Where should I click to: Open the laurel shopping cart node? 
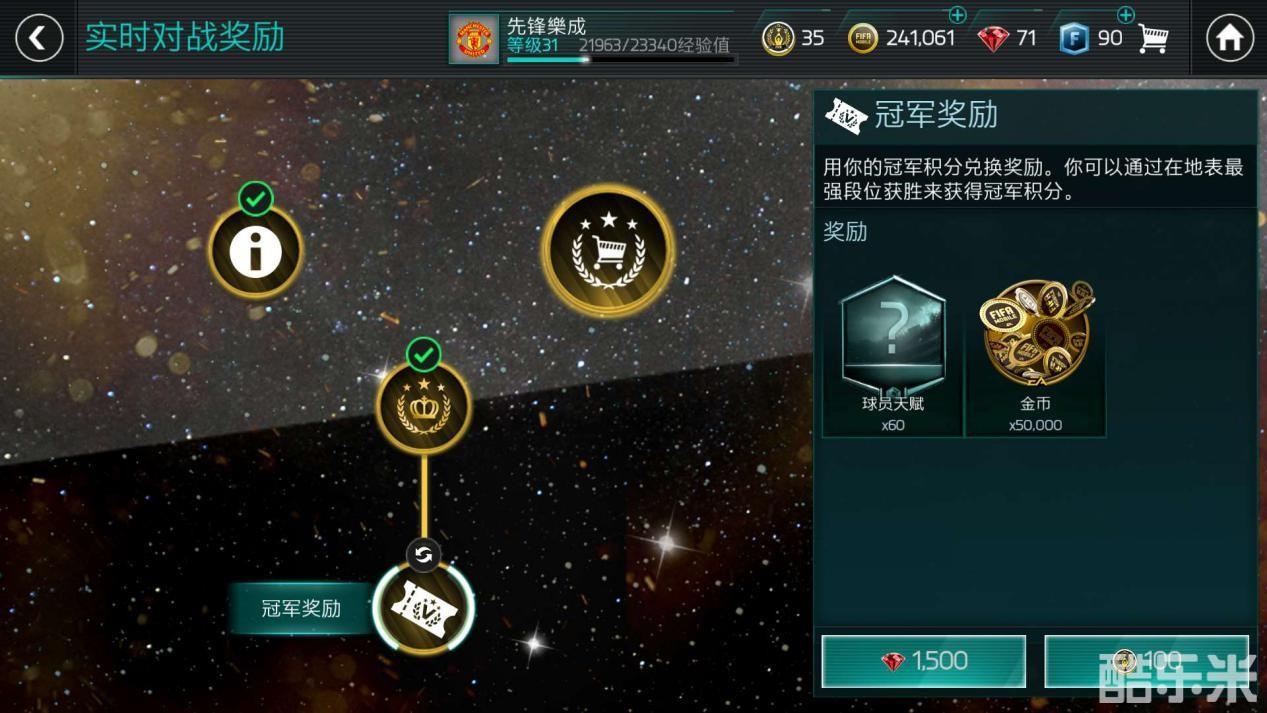(x=607, y=250)
